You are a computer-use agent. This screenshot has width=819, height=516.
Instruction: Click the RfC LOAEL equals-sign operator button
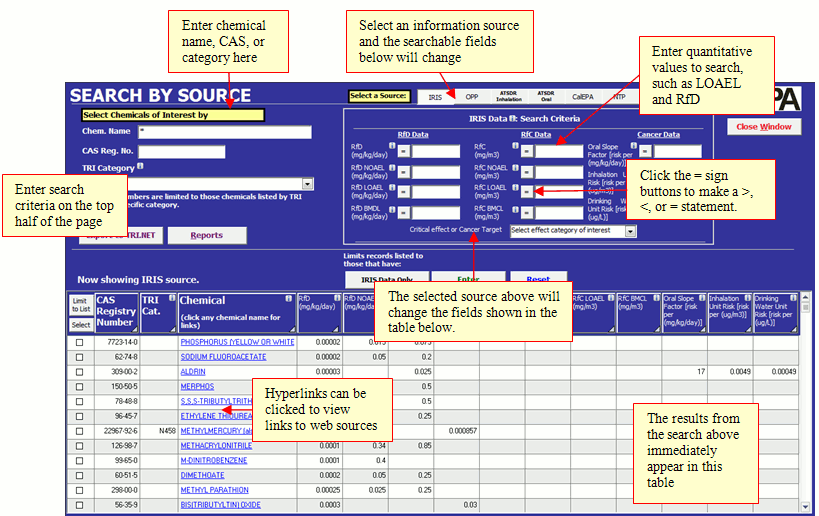[526, 189]
